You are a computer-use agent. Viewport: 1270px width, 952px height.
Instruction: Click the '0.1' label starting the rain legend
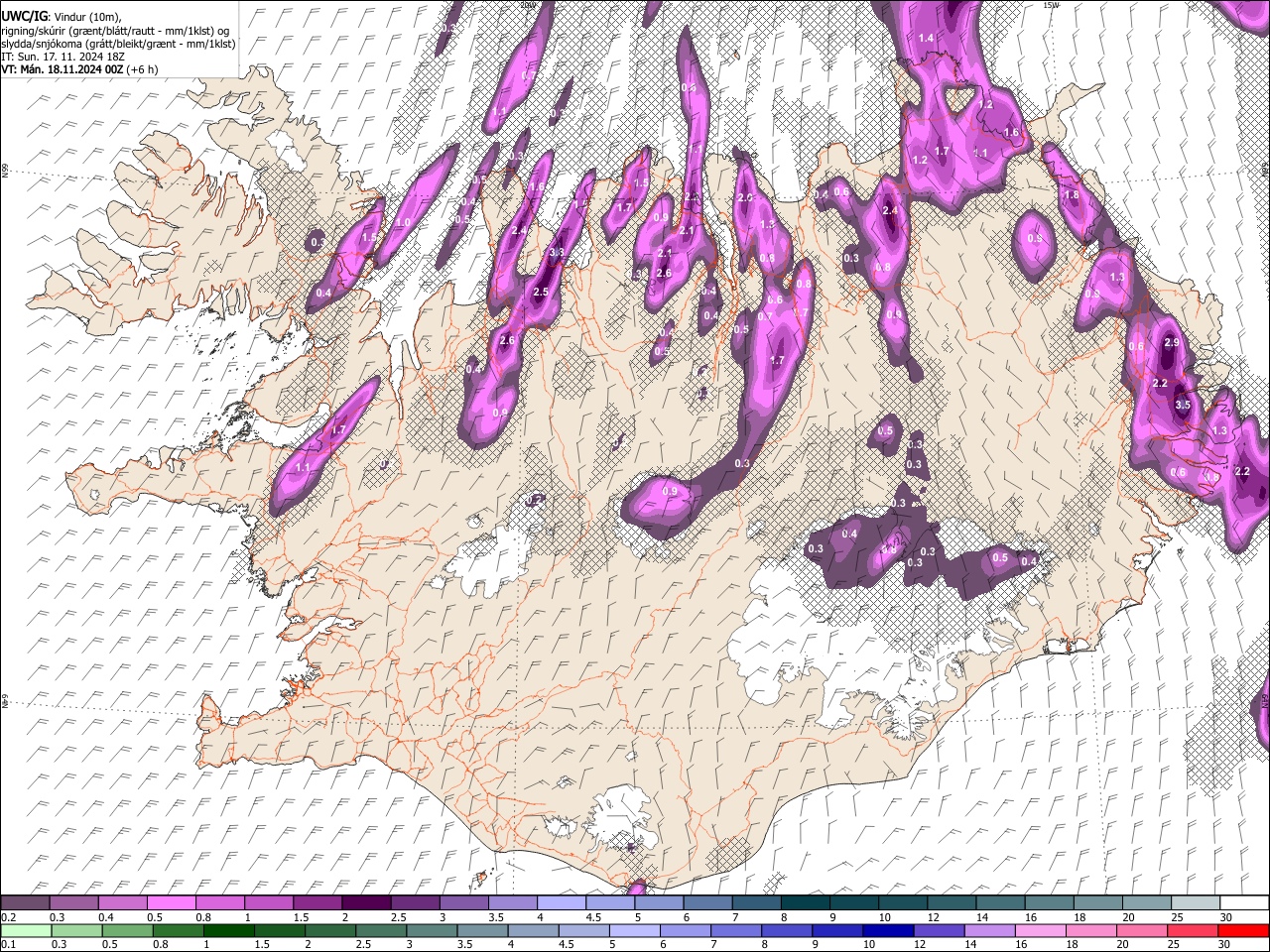9,945
